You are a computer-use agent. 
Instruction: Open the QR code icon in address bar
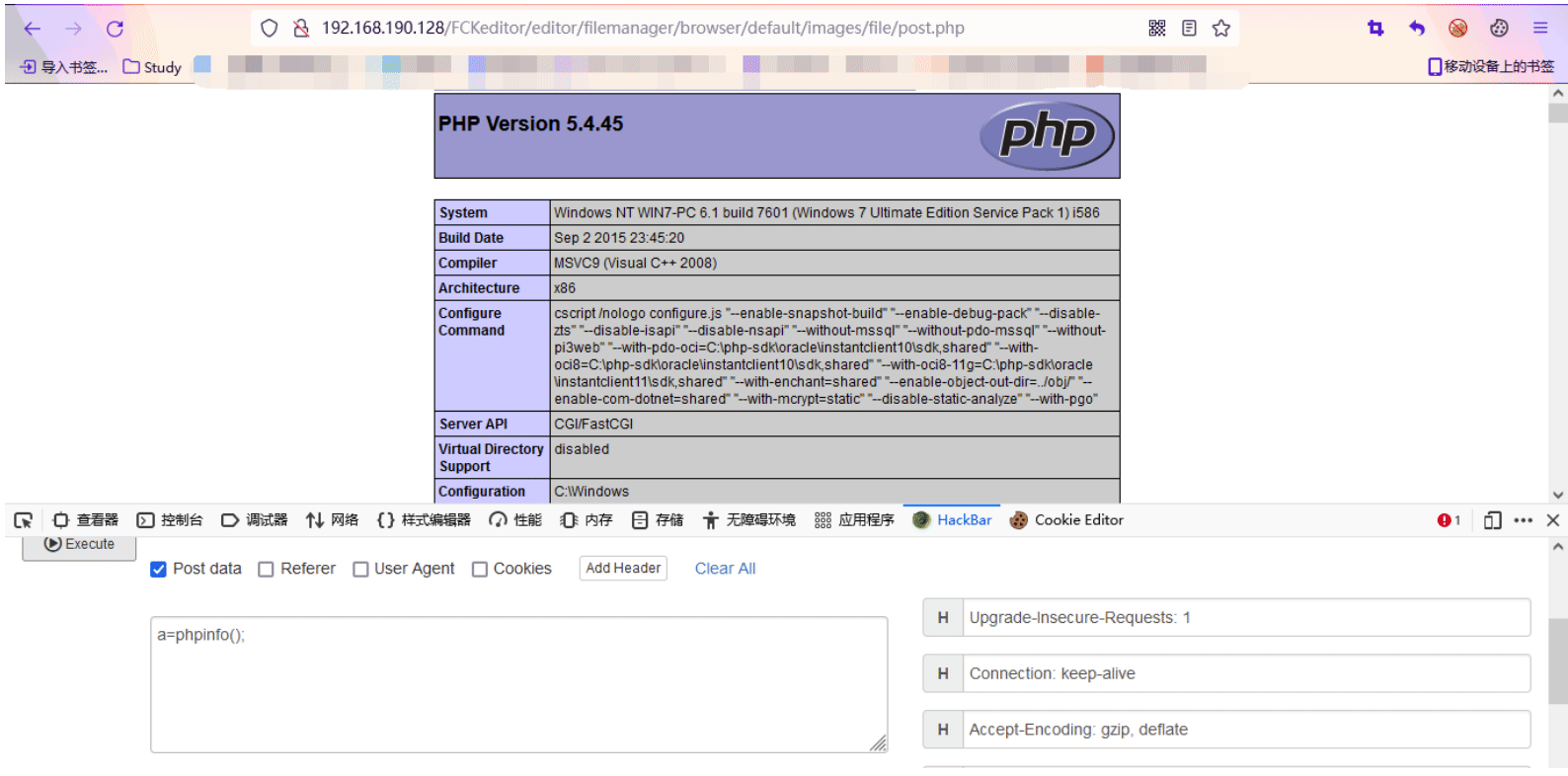[x=1157, y=29]
